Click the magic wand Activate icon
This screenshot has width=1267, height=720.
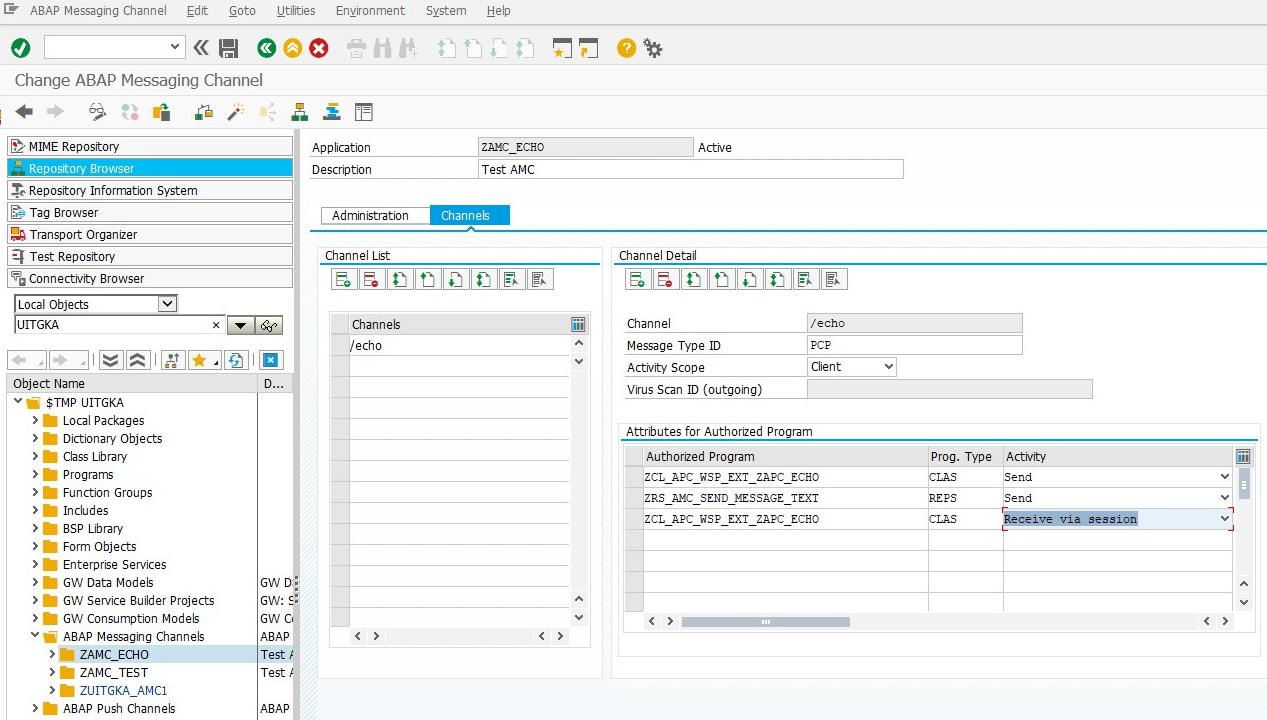[235, 112]
